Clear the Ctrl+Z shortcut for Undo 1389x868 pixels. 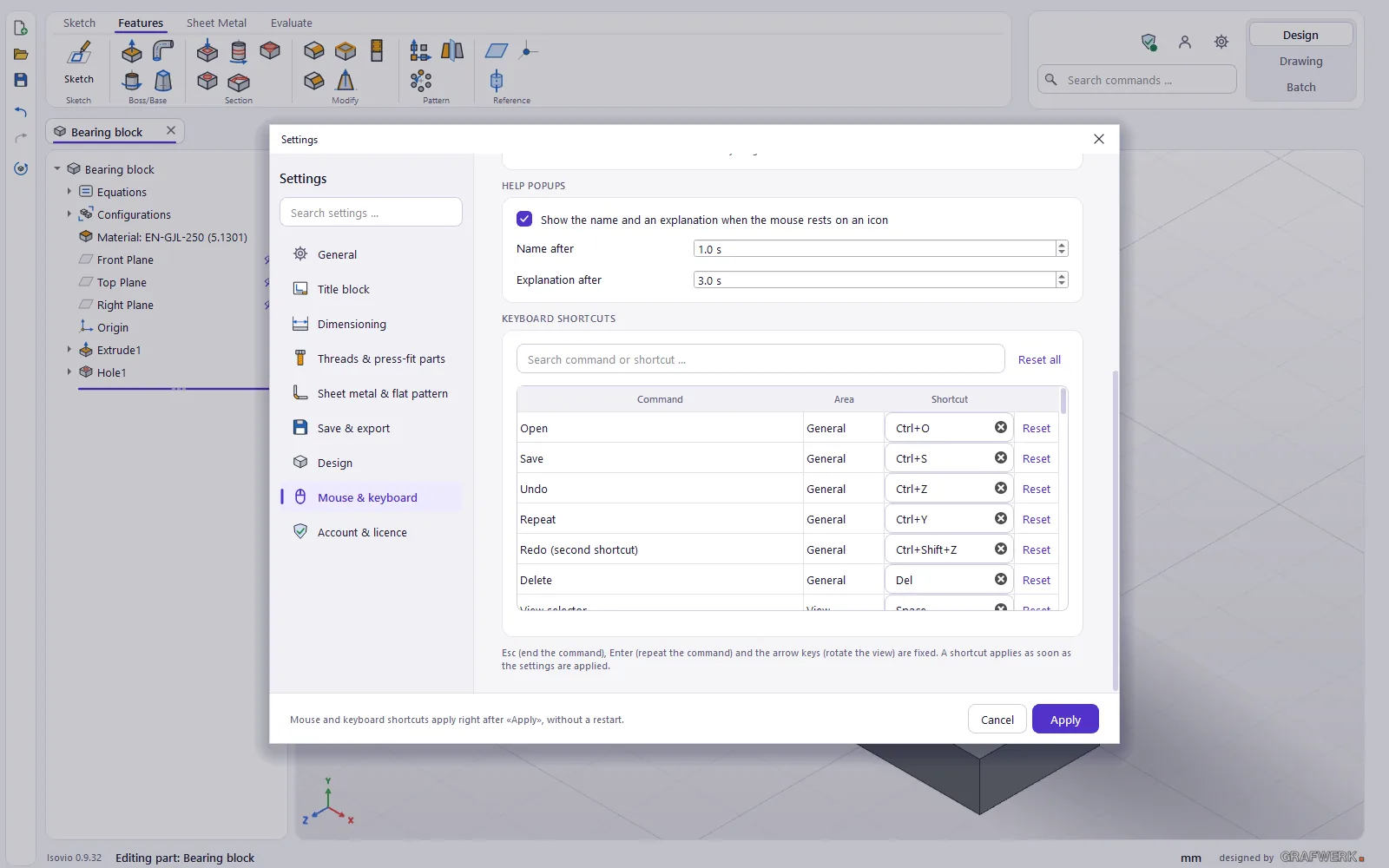coord(1001,488)
